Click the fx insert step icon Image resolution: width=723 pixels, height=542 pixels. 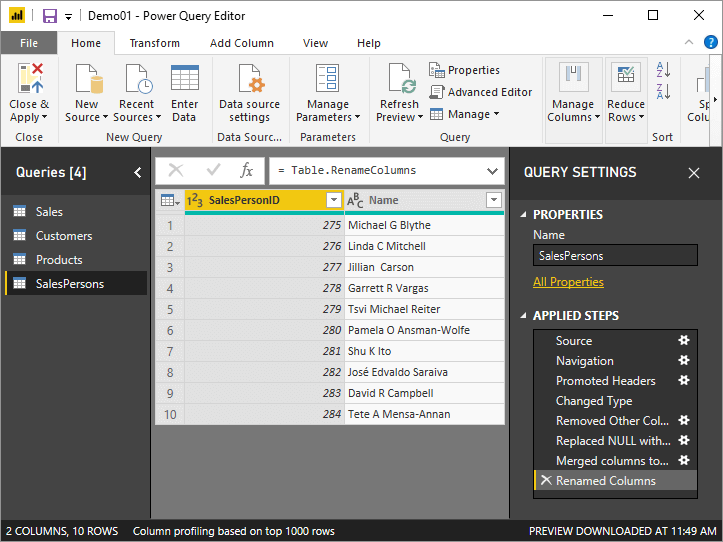[247, 170]
